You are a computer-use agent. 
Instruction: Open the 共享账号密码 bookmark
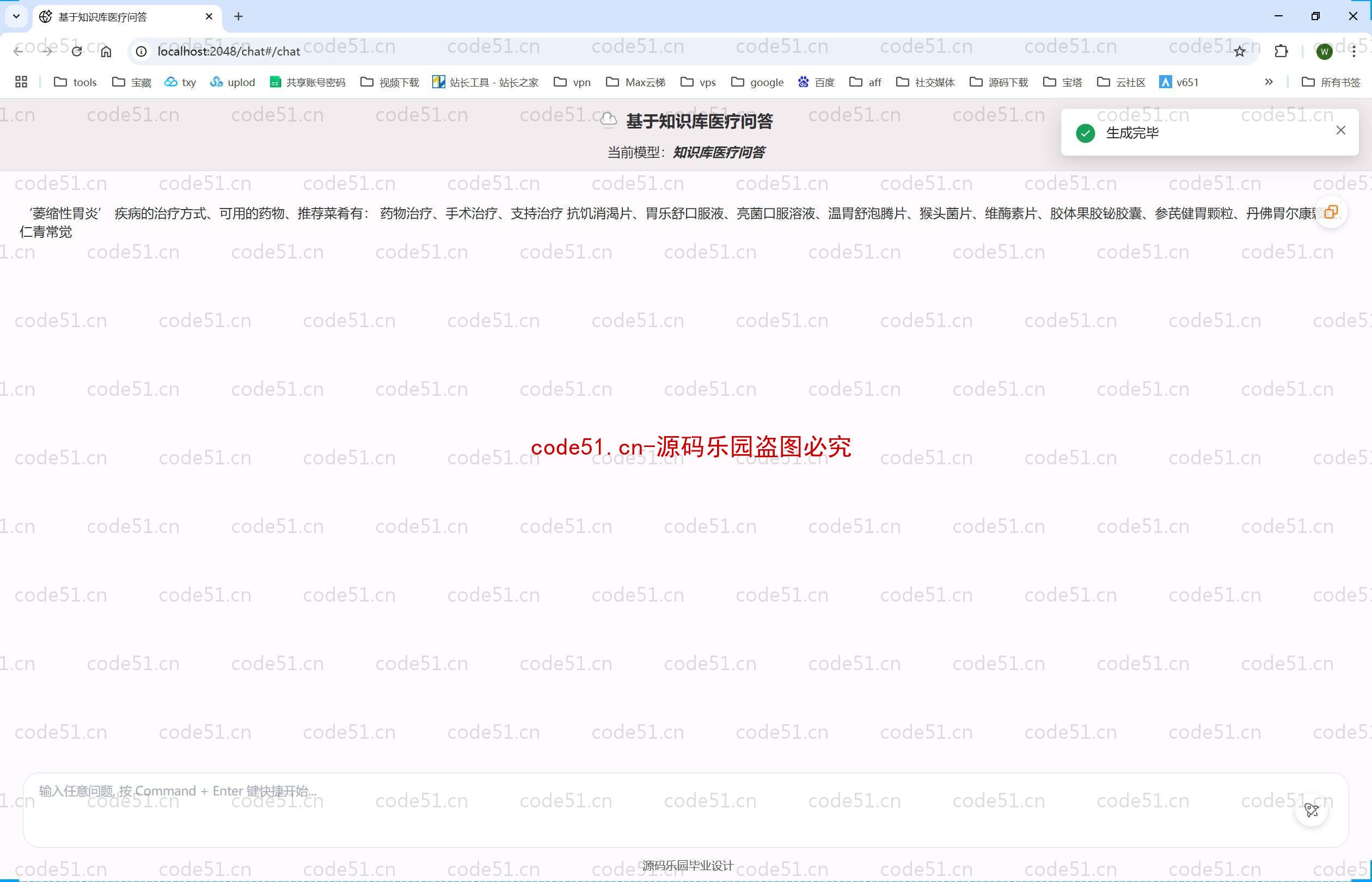(x=308, y=82)
